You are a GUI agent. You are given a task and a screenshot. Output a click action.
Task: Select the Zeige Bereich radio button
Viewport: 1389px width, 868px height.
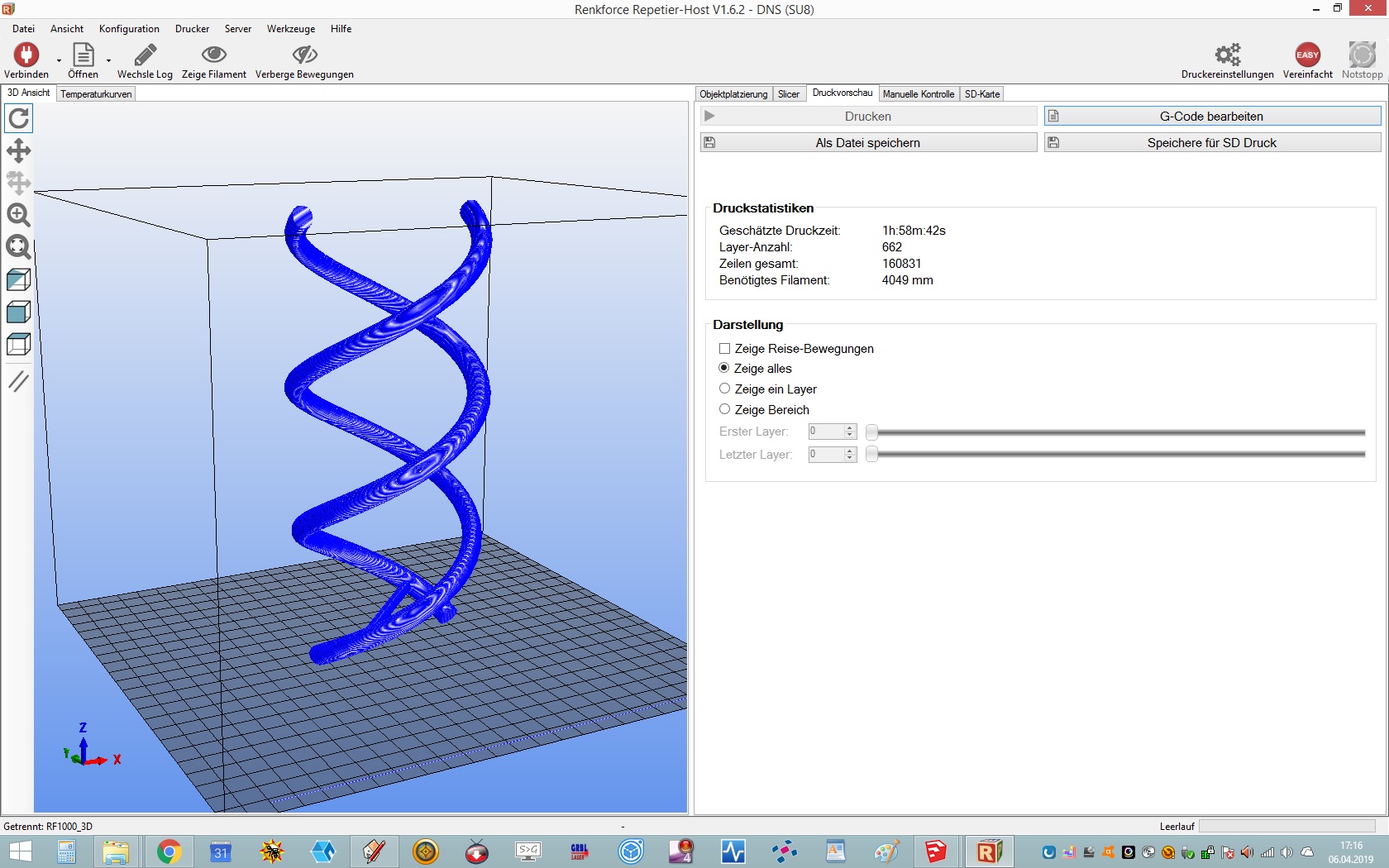(x=725, y=409)
